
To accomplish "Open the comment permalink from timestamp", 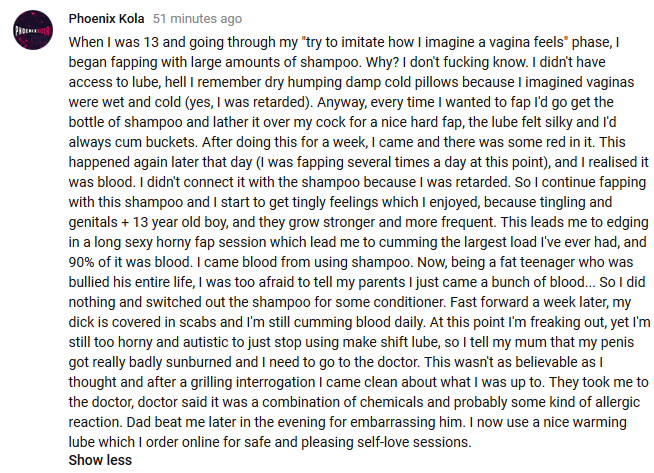I will point(197,19).
